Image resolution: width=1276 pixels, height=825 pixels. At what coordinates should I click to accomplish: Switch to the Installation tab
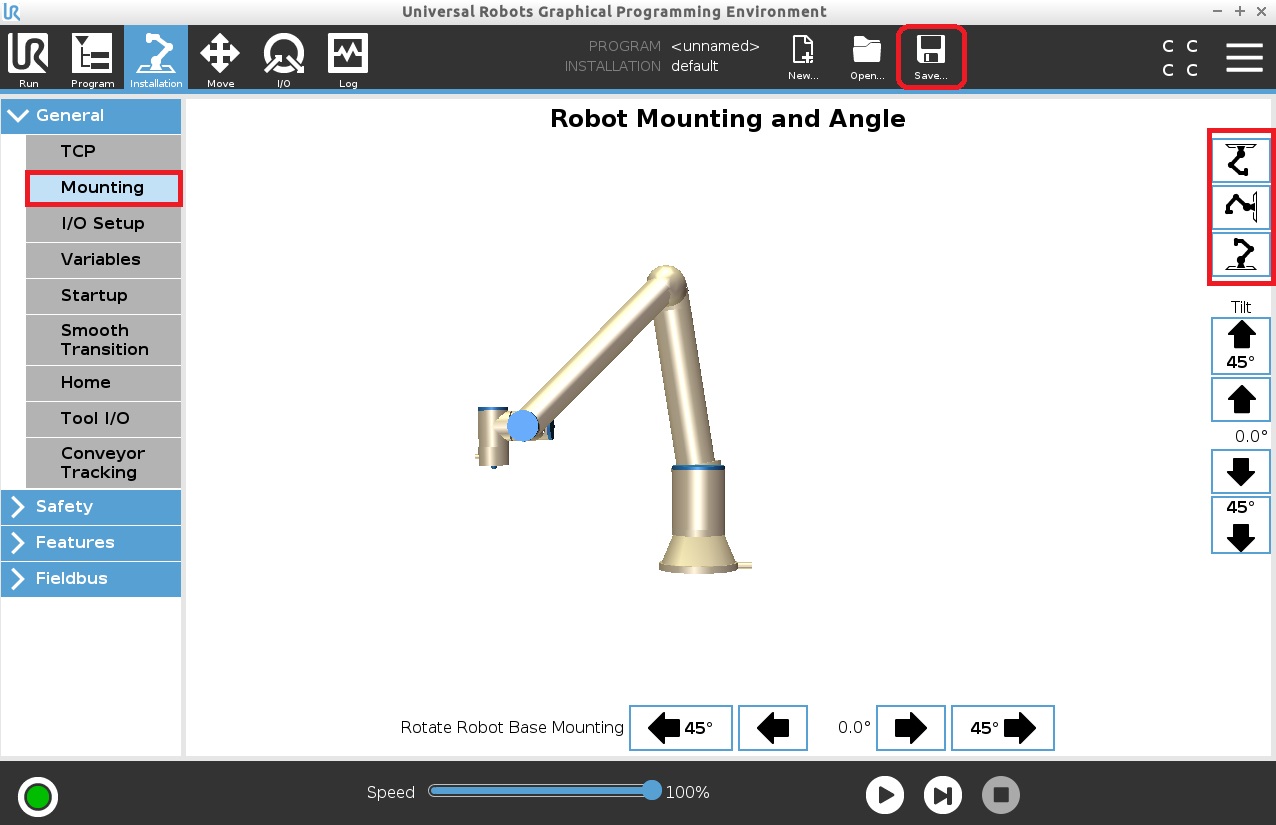pyautogui.click(x=156, y=59)
